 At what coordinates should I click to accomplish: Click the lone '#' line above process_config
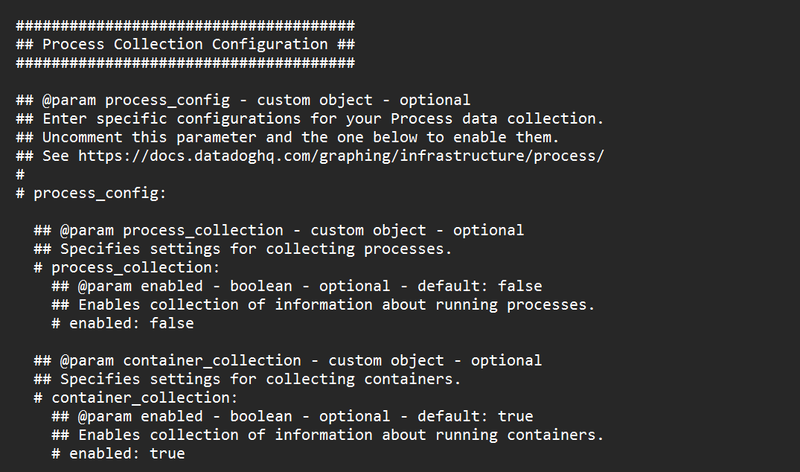20,174
